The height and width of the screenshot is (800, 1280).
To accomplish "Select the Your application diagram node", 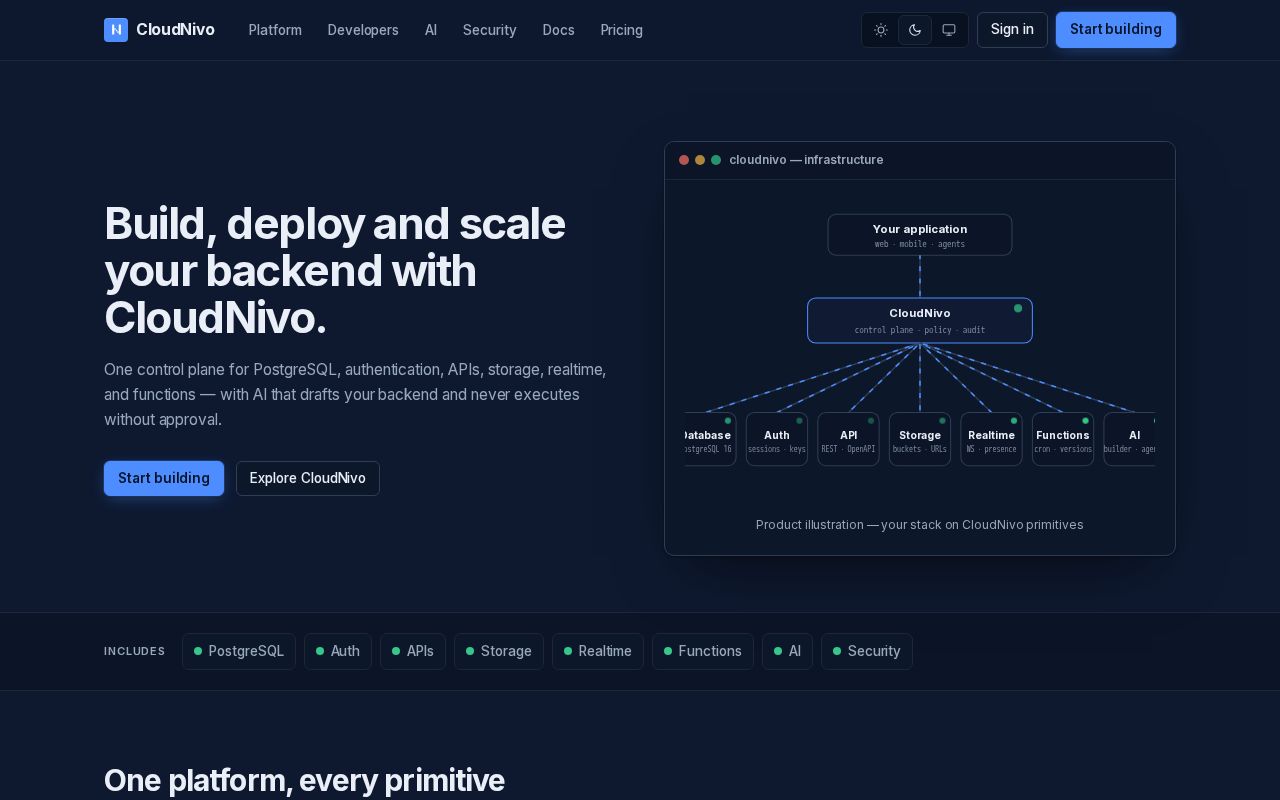I will pos(920,235).
